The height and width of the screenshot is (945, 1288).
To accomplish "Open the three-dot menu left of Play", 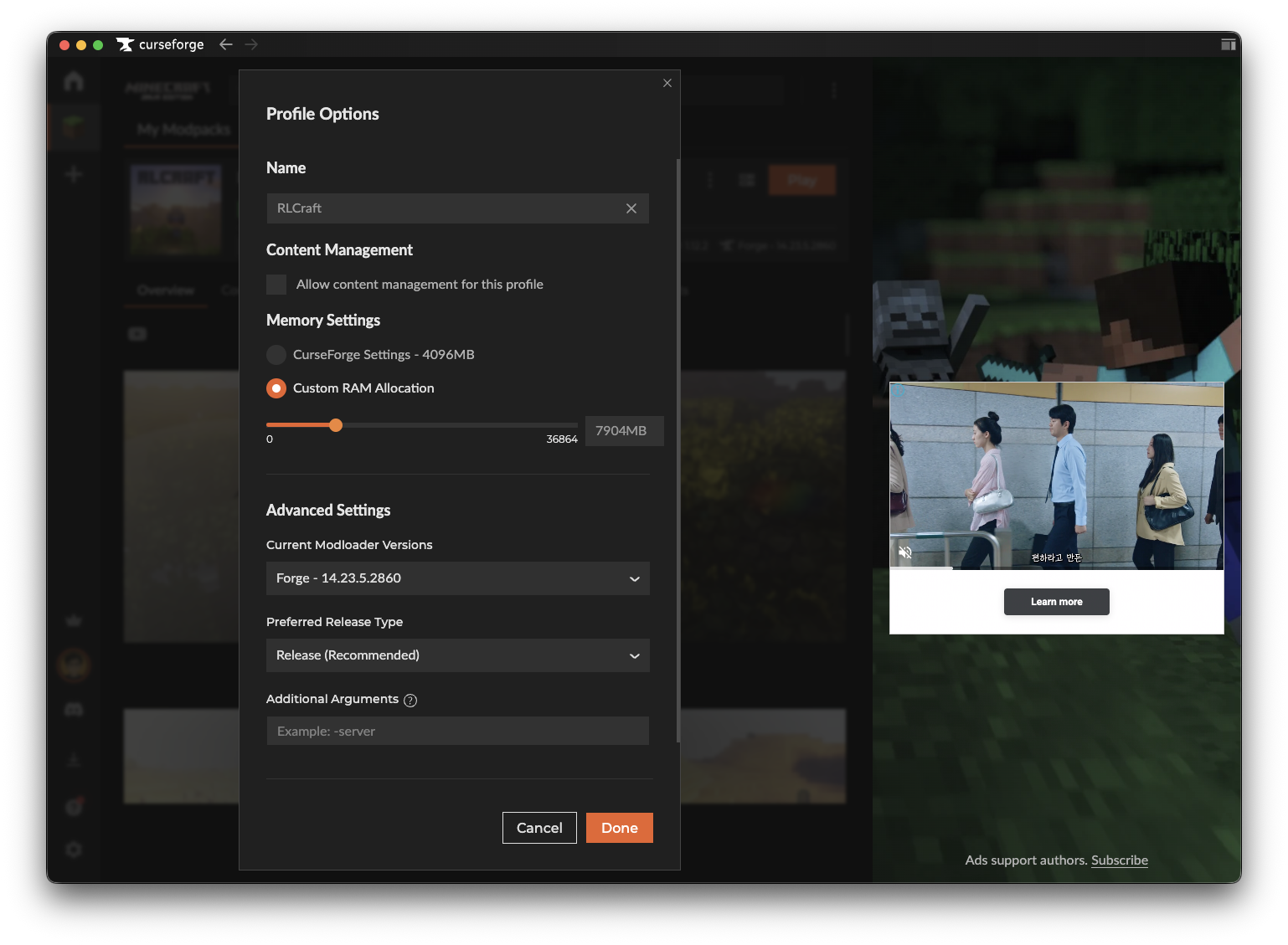I will tap(710, 180).
